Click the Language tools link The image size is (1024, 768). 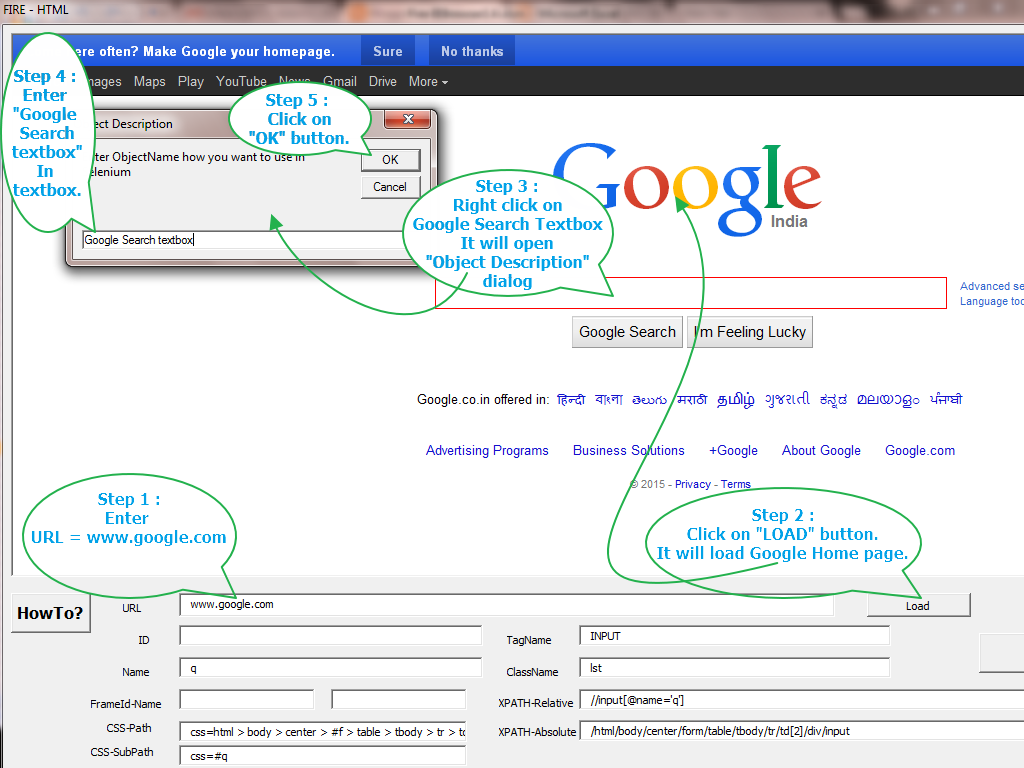tap(992, 301)
